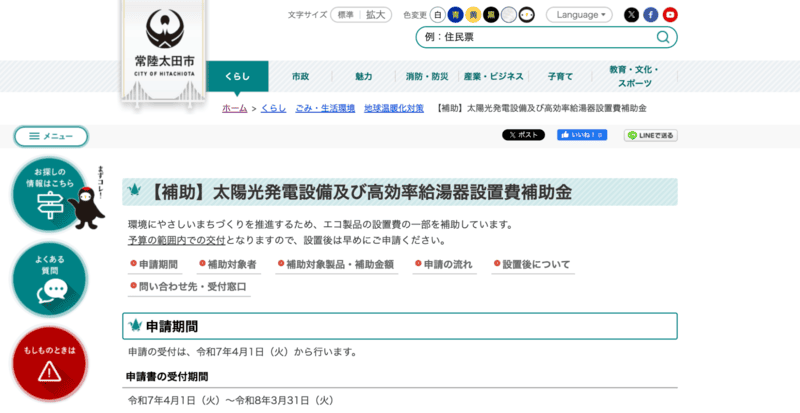Jump to 補助対象者 anchor link
Viewport: 800px width, 413px height.
point(228,264)
